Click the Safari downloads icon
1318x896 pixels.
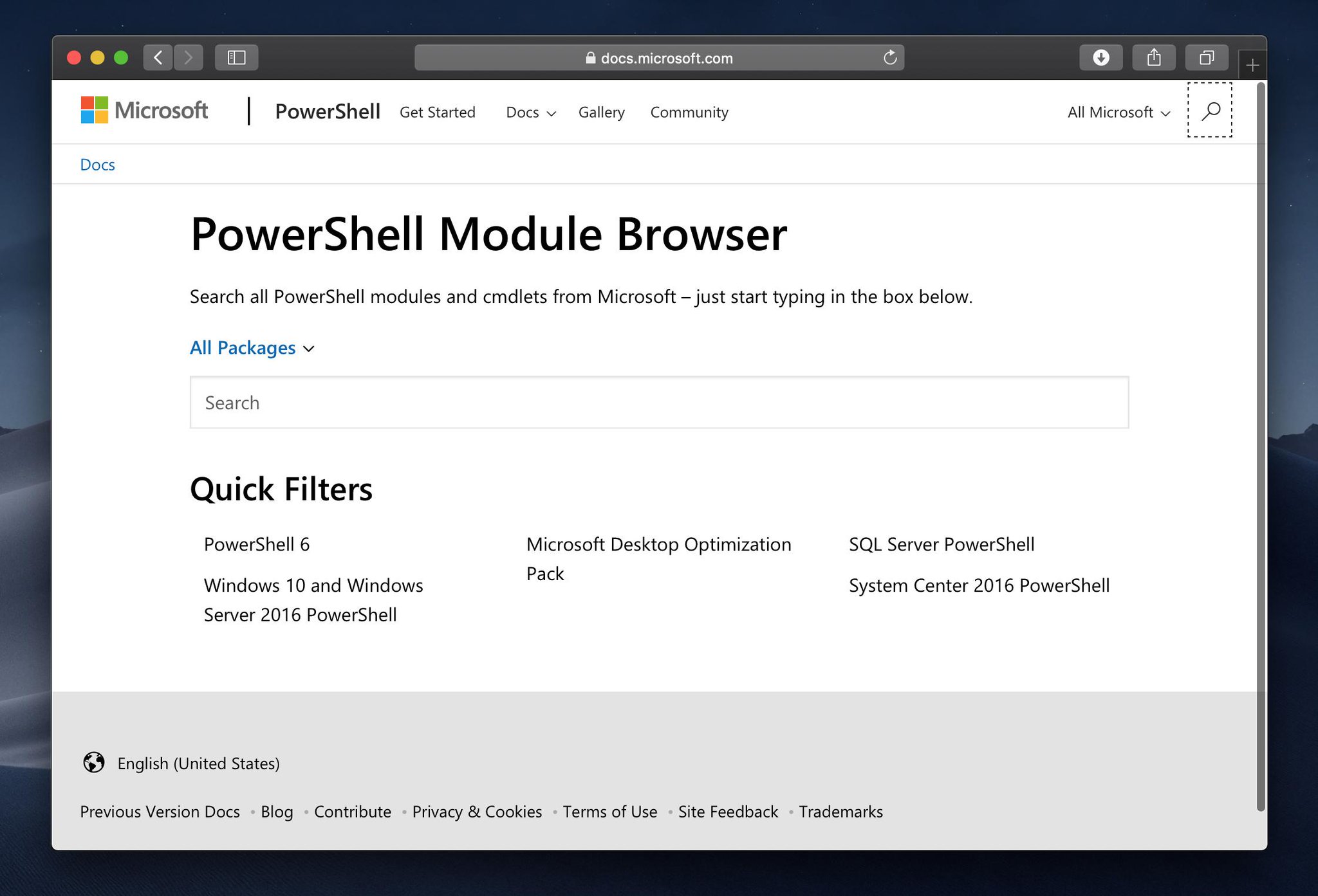click(x=1100, y=58)
